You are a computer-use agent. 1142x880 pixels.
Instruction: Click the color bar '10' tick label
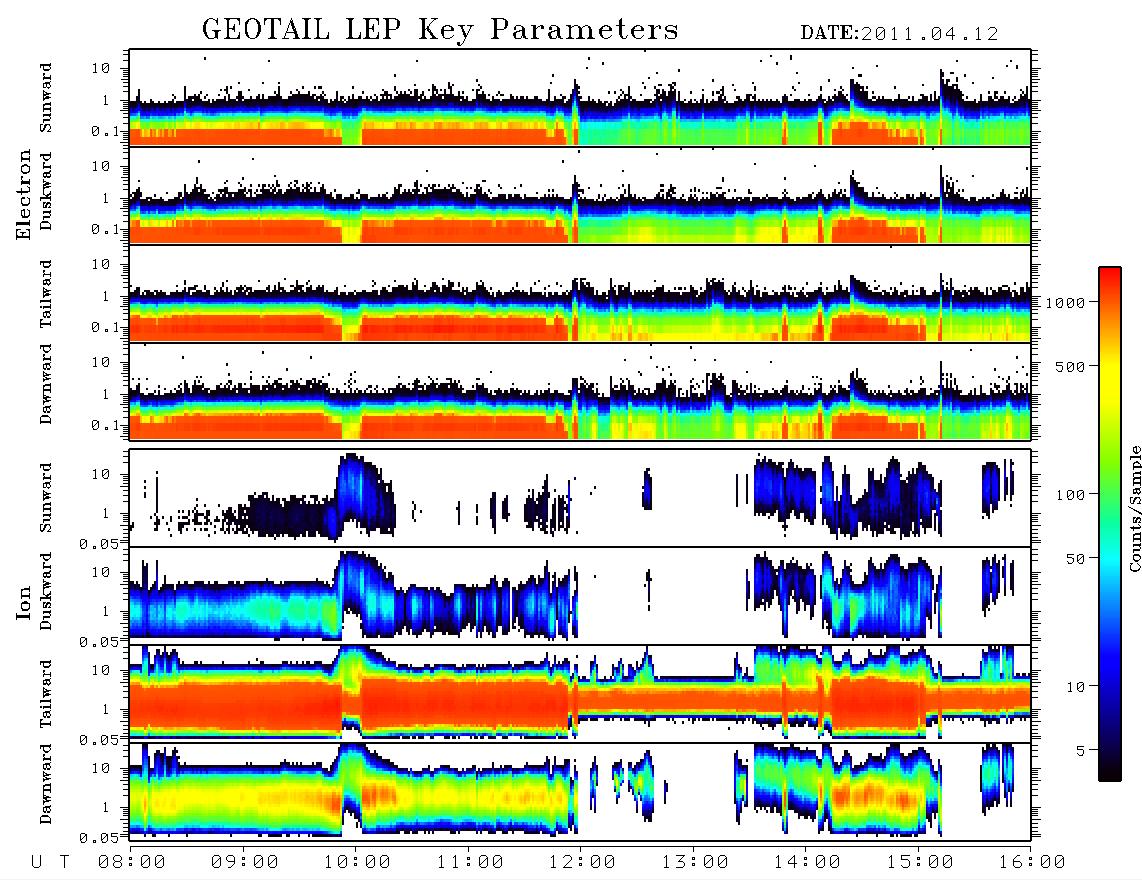(1075, 687)
